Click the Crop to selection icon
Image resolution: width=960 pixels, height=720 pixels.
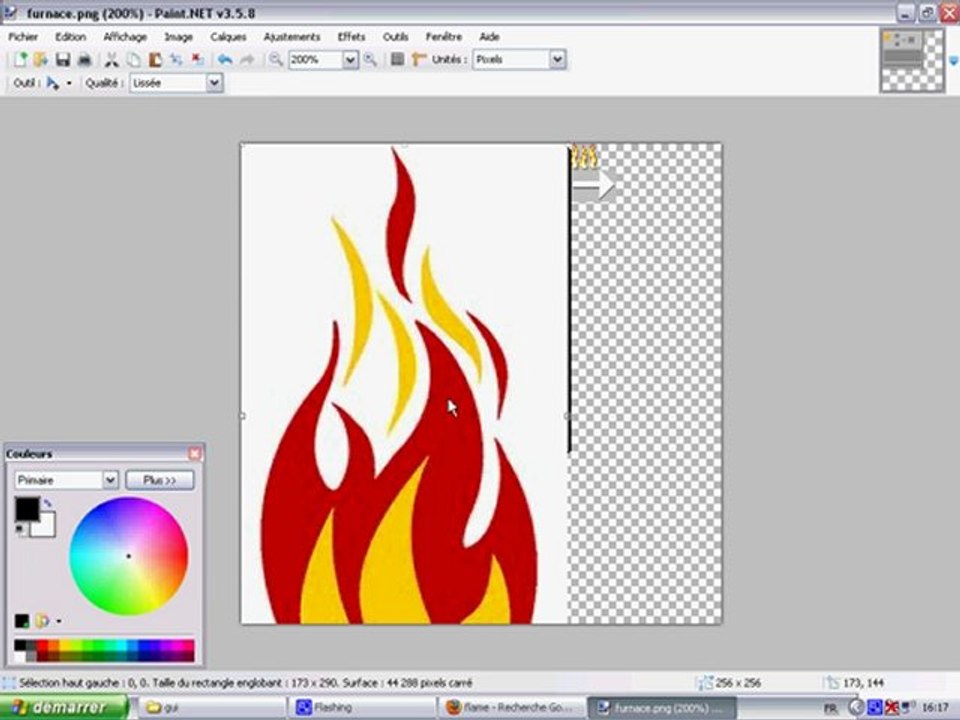(176, 59)
